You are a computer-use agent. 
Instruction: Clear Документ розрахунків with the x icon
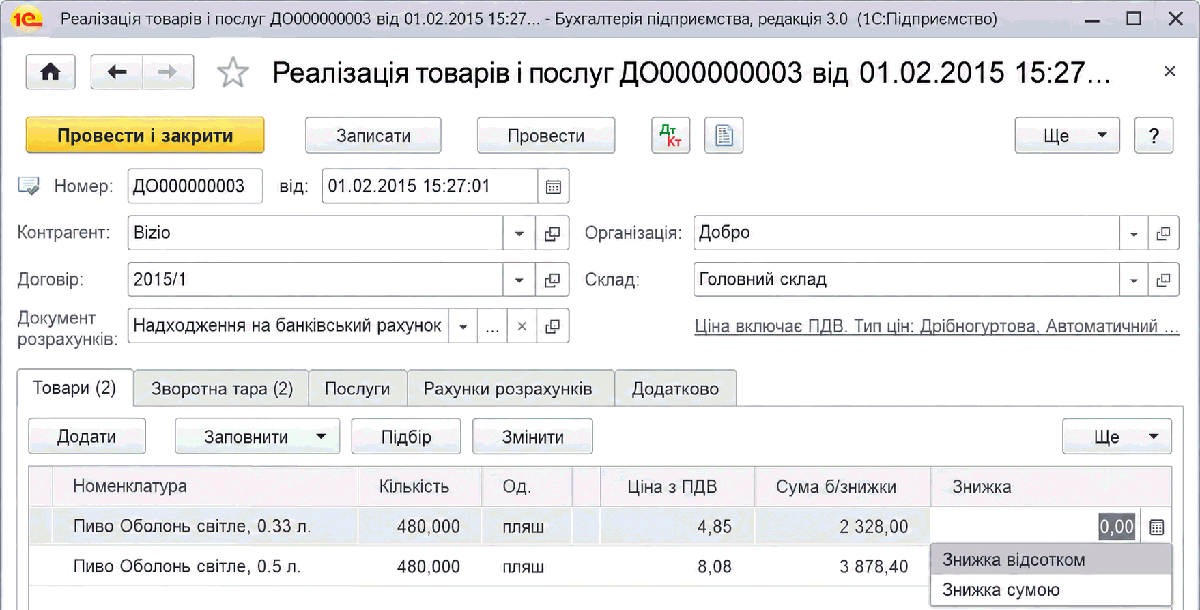(521, 326)
